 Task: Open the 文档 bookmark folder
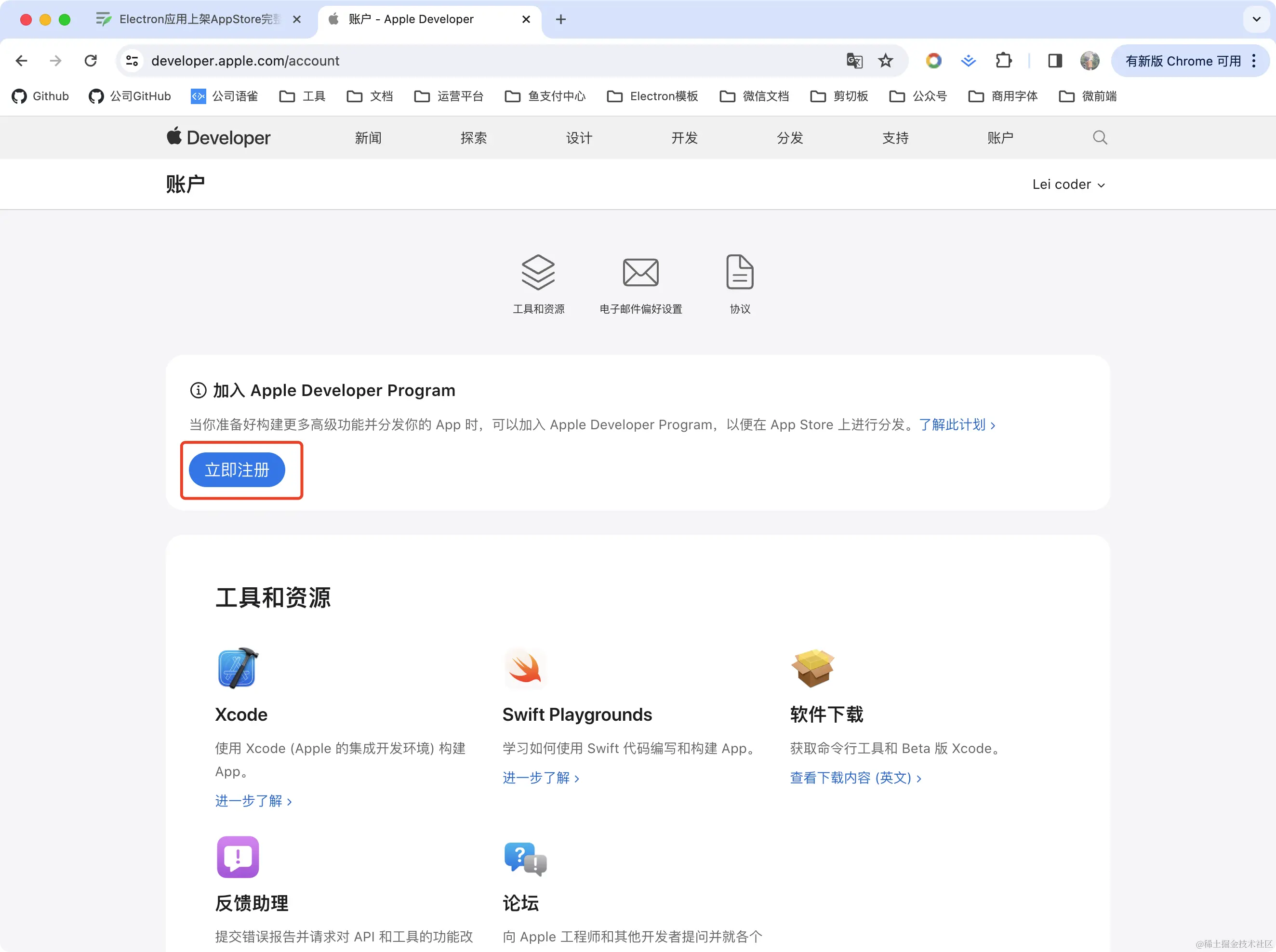[370, 96]
